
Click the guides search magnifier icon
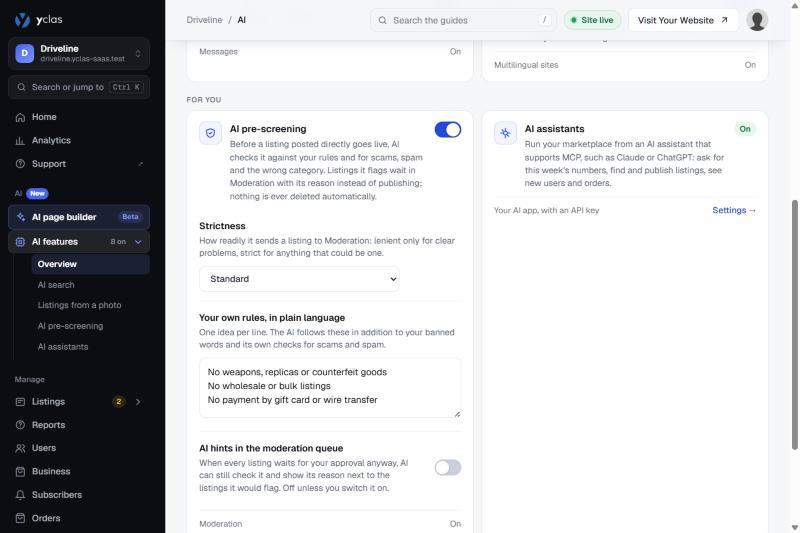tap(382, 20)
